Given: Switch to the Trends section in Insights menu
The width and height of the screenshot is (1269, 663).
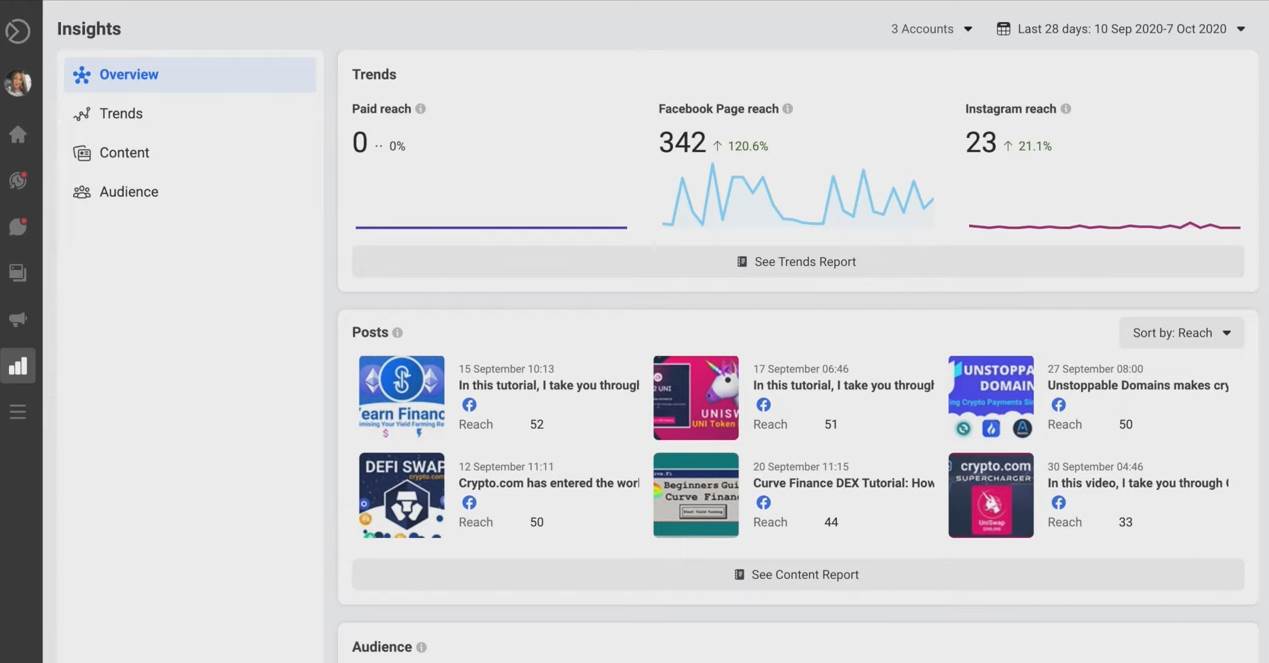Looking at the screenshot, I should click(121, 114).
